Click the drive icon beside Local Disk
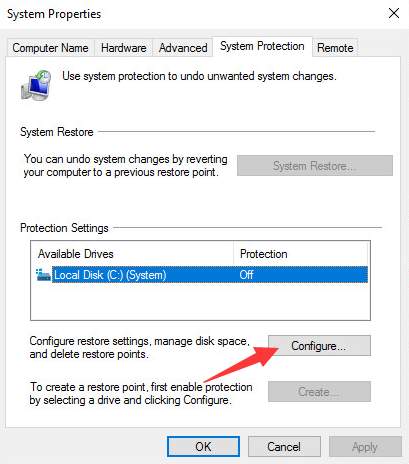This screenshot has height=464, width=409. (x=43, y=275)
